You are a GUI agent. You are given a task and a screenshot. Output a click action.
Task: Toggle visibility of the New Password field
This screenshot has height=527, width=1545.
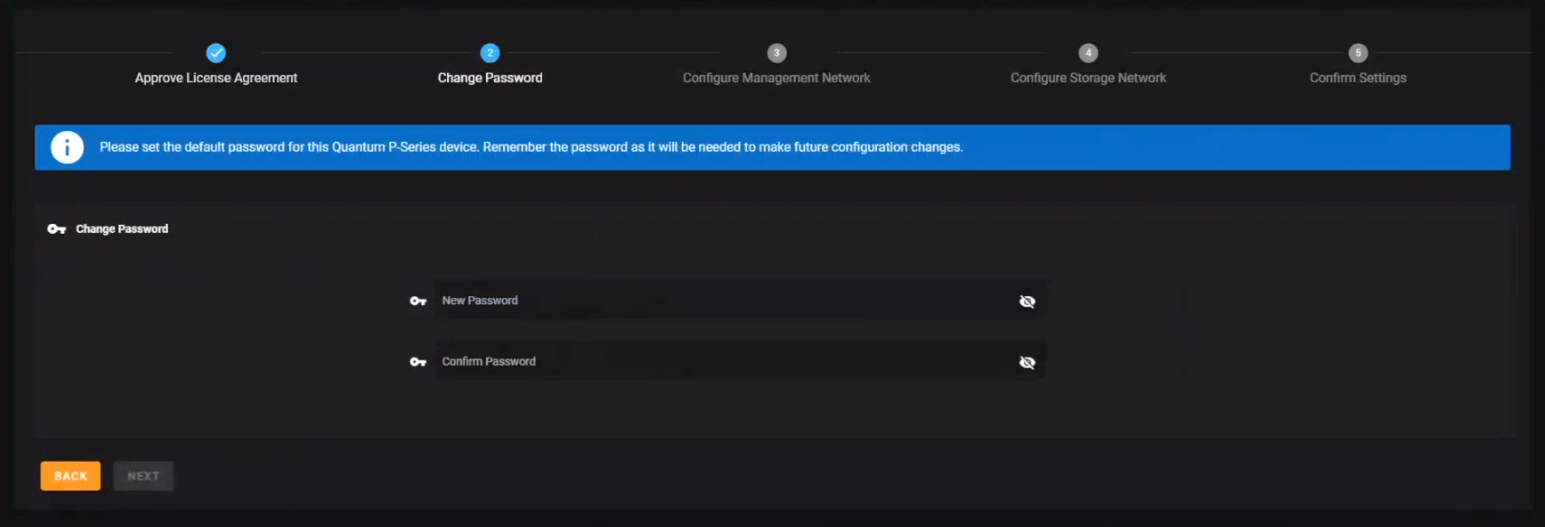click(1027, 301)
